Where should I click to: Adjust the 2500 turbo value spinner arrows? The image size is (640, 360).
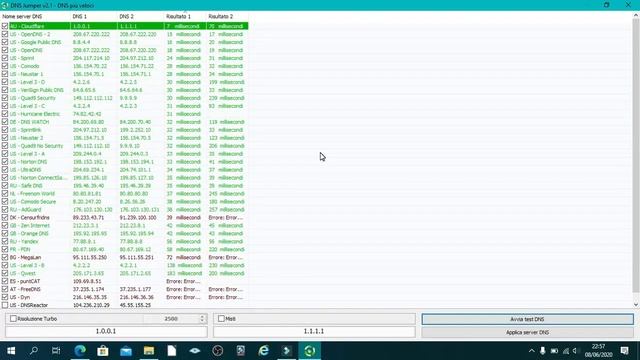pos(202,318)
